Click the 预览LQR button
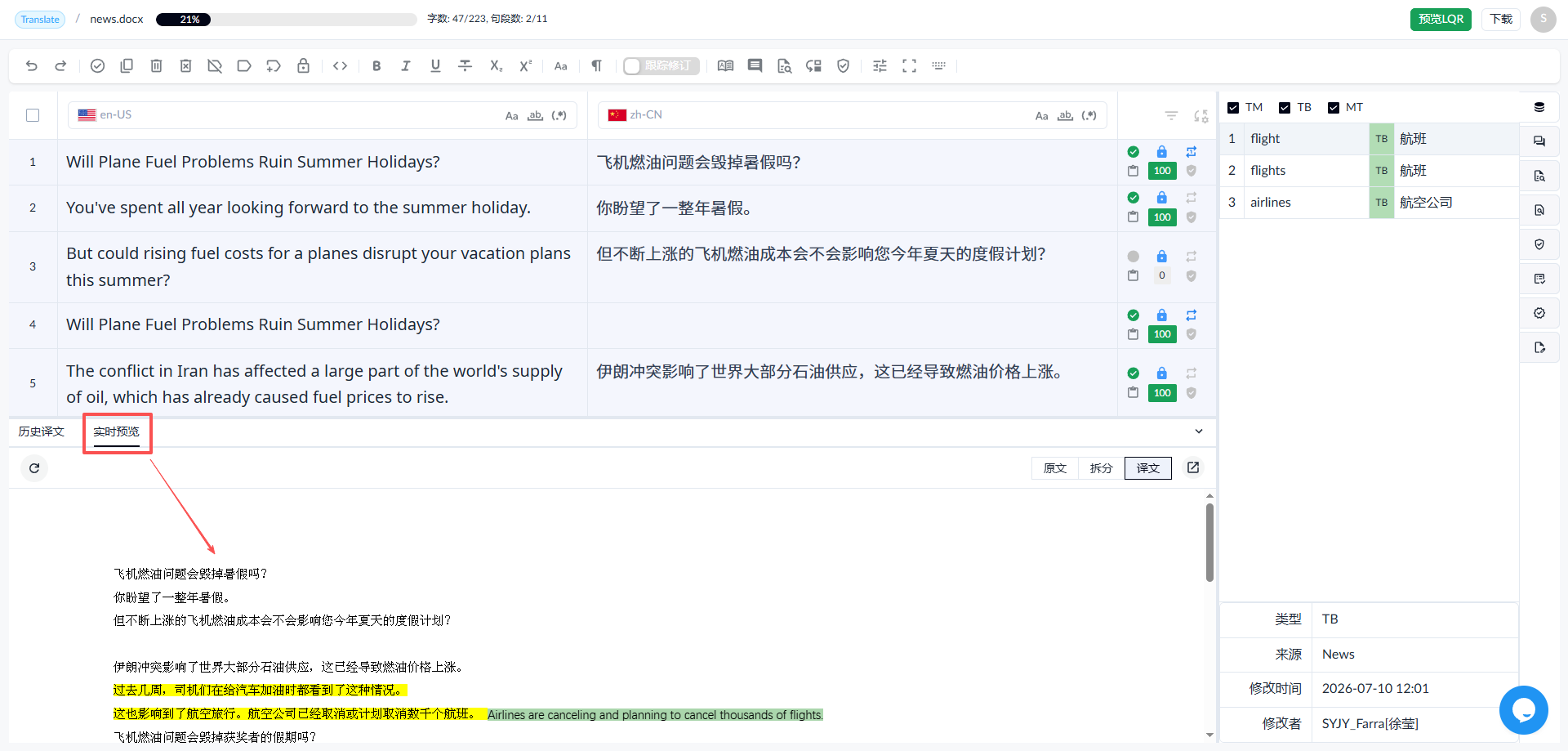Image resolution: width=1568 pixels, height=751 pixels. [x=1441, y=19]
